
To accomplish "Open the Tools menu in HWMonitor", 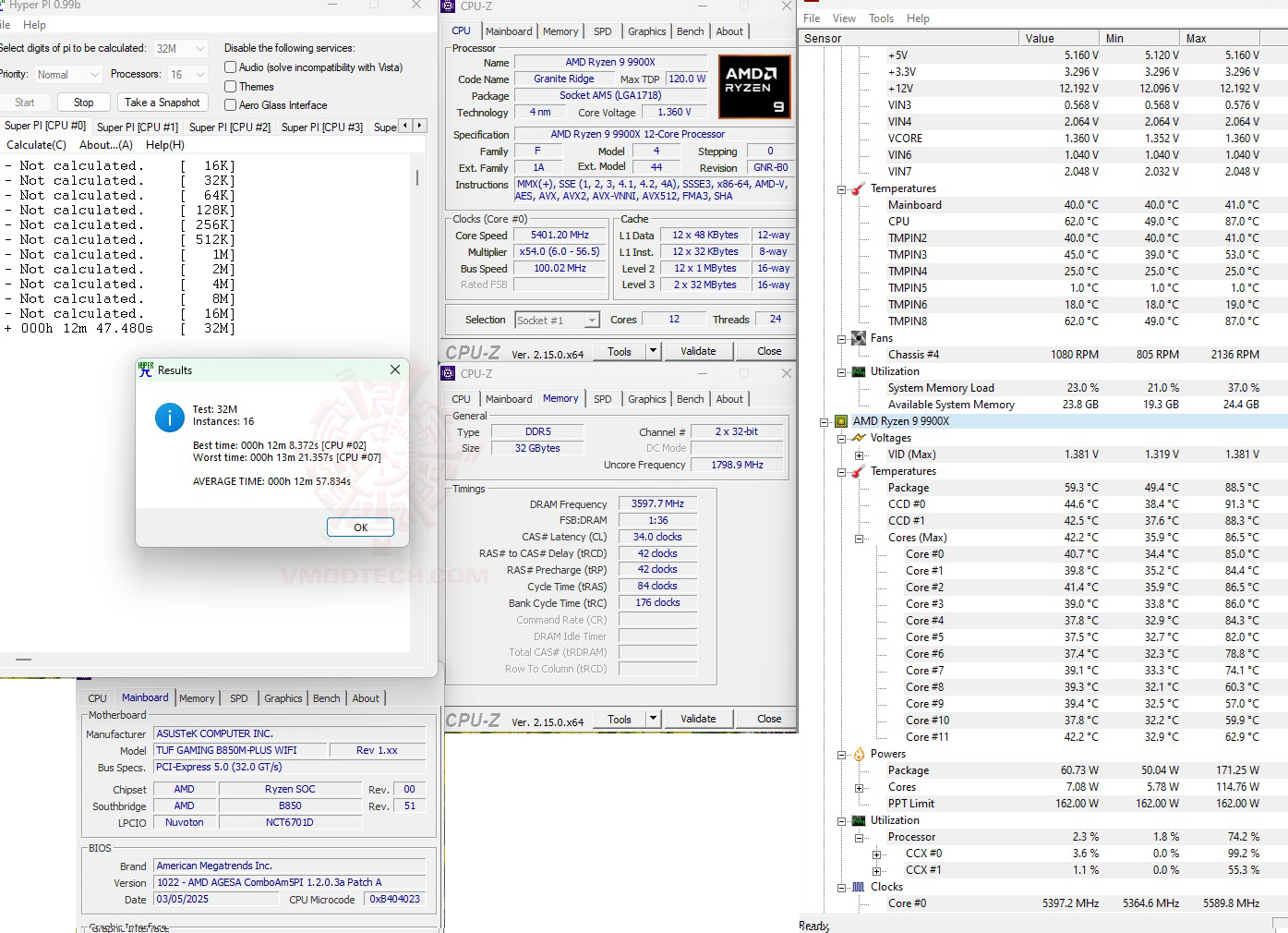I will pyautogui.click(x=881, y=18).
